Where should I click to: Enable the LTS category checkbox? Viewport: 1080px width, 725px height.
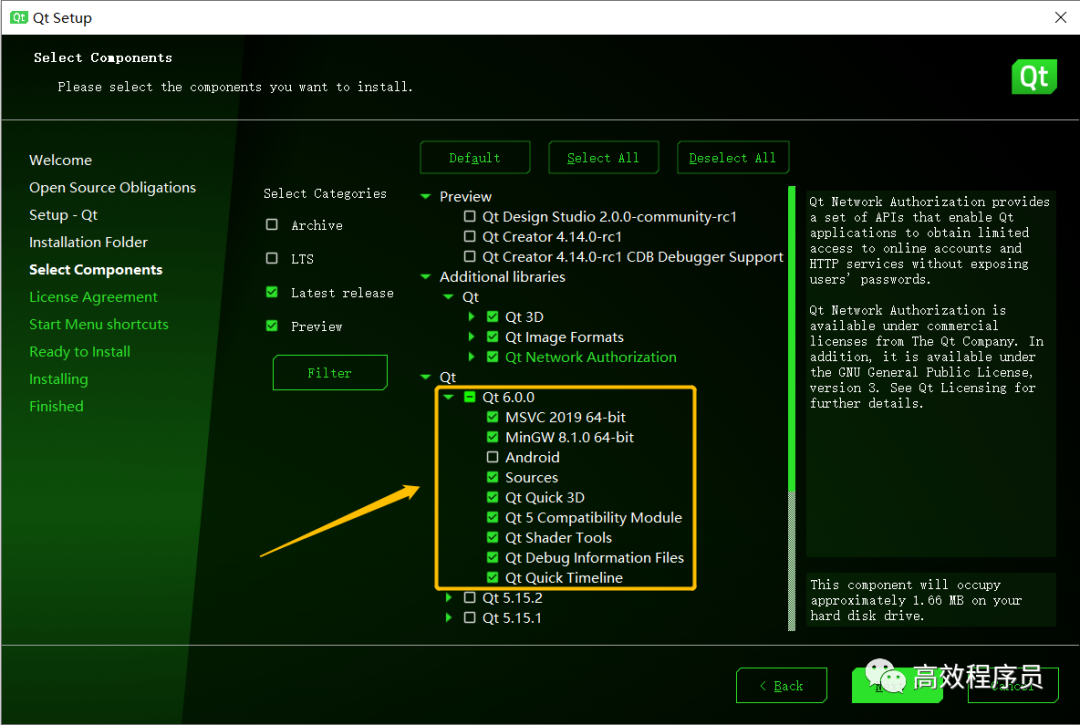click(x=272, y=258)
